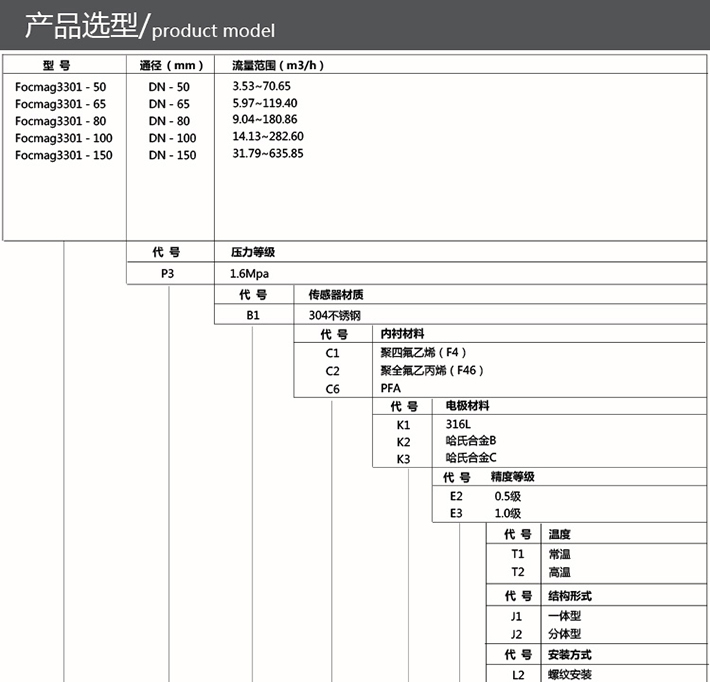
Task: Select flow range 3.53~70.65
Action: click(x=261, y=86)
